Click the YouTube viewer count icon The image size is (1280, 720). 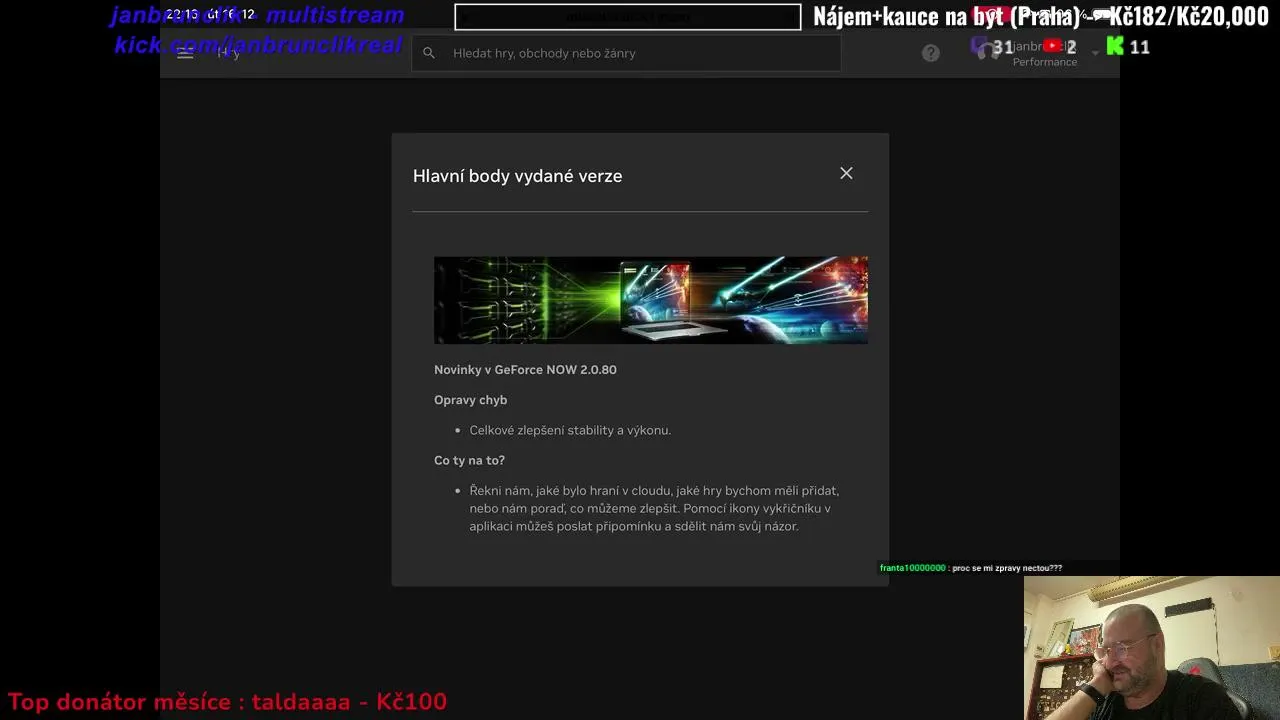tap(1052, 46)
